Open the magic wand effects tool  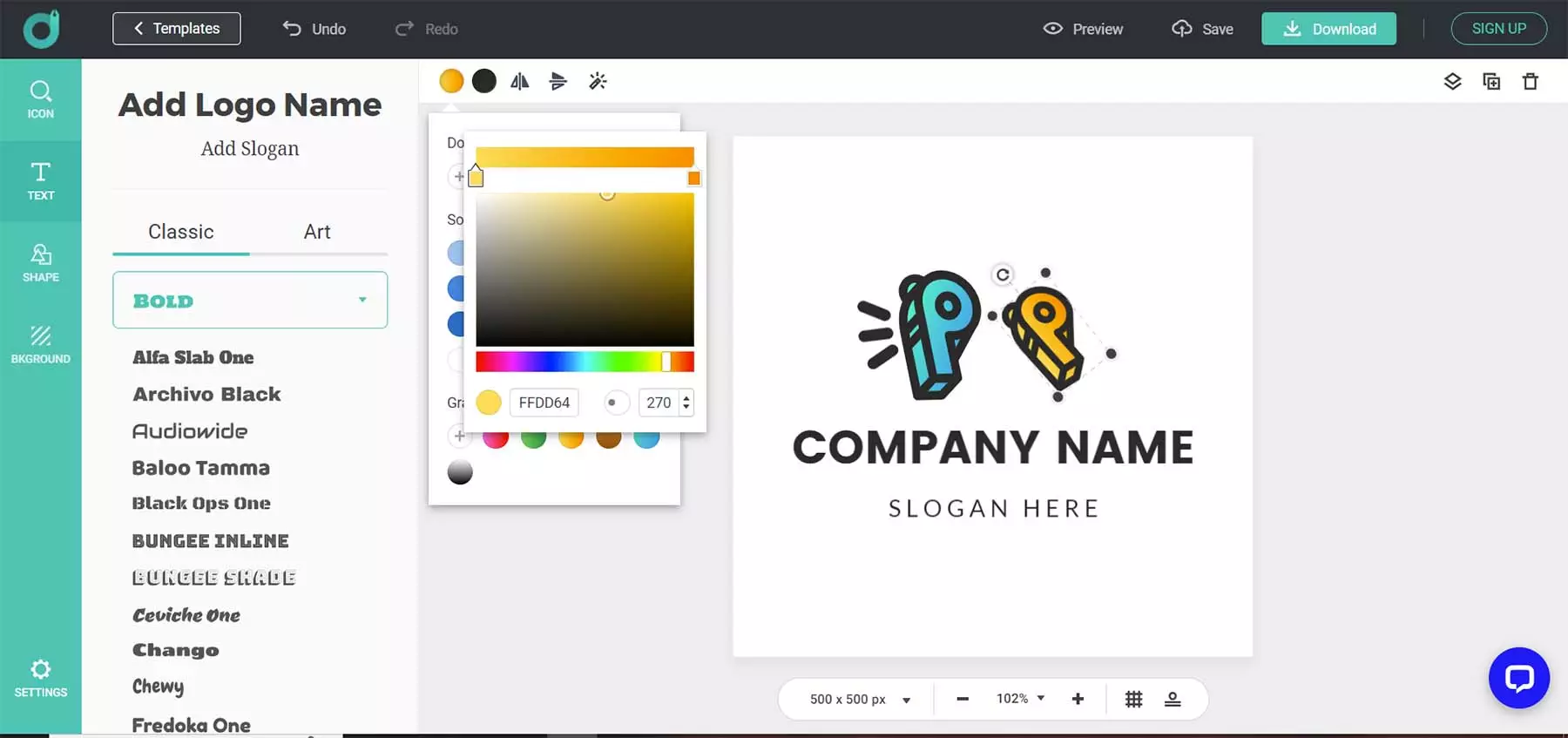click(x=598, y=82)
